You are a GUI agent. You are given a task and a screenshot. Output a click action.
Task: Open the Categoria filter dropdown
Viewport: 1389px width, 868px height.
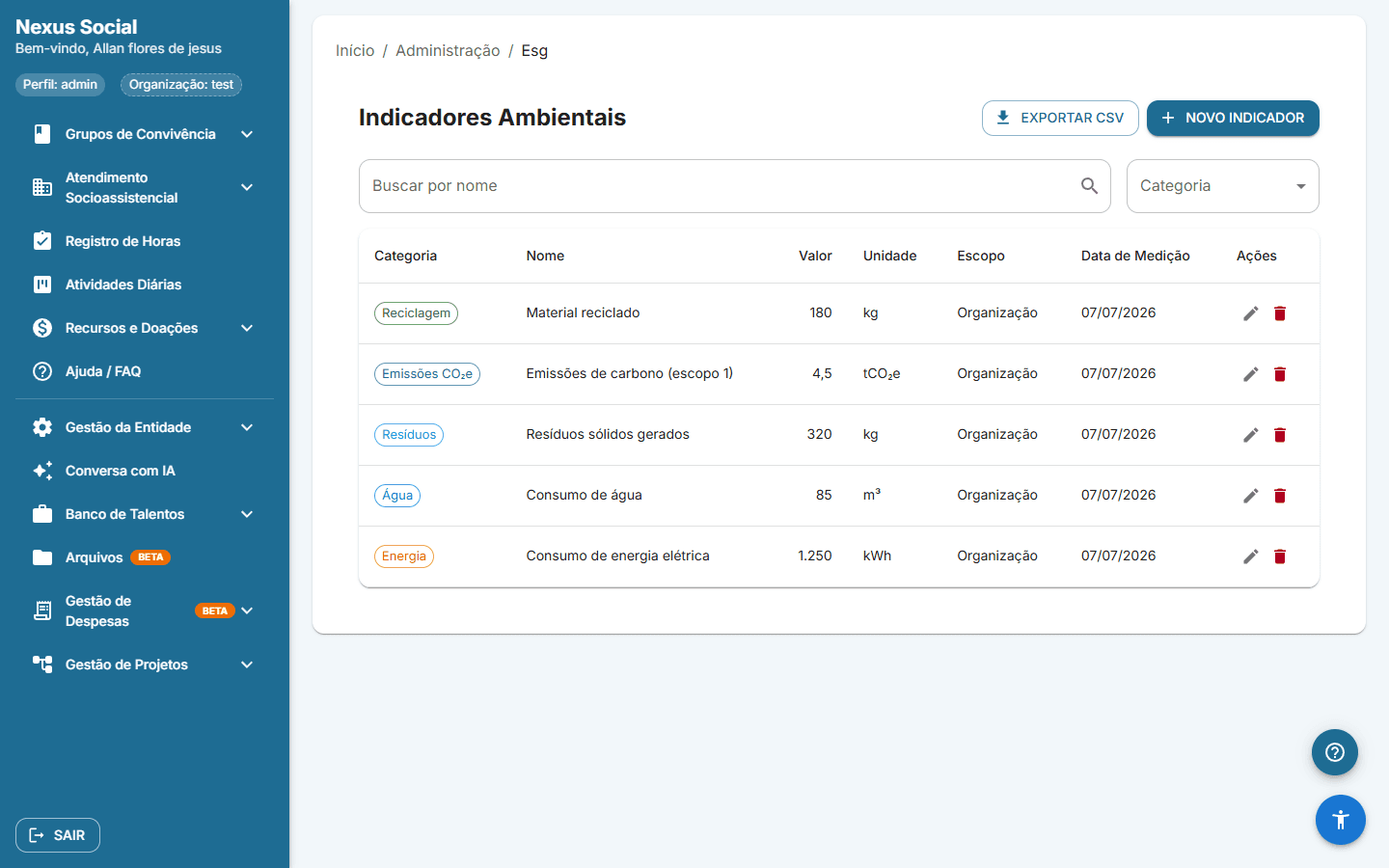1222,186
